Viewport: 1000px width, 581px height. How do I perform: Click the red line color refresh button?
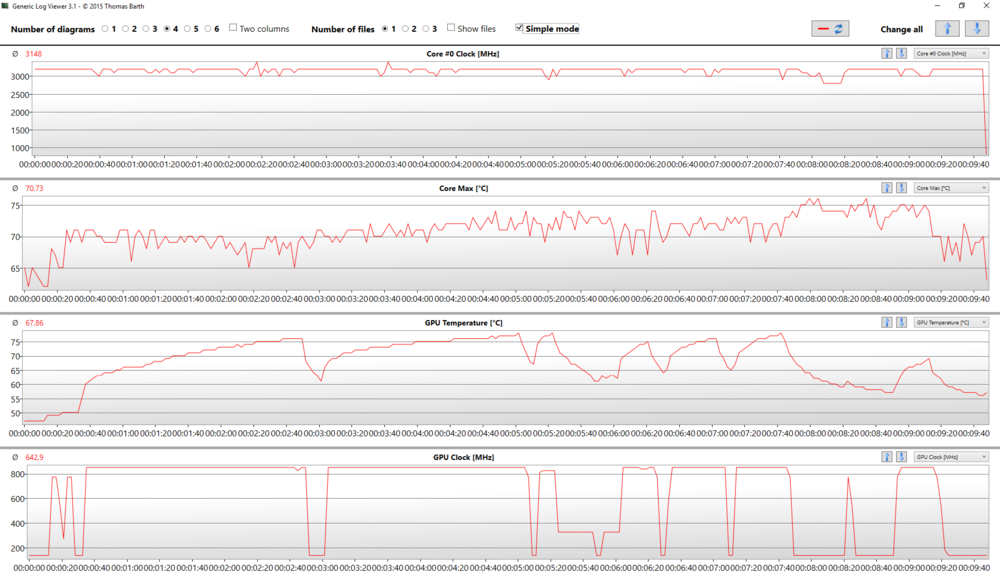pos(830,29)
